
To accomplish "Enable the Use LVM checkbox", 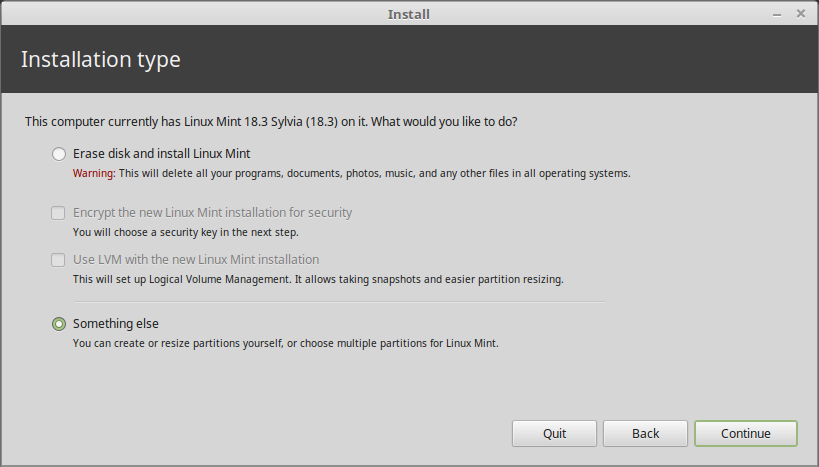I will pos(59,260).
